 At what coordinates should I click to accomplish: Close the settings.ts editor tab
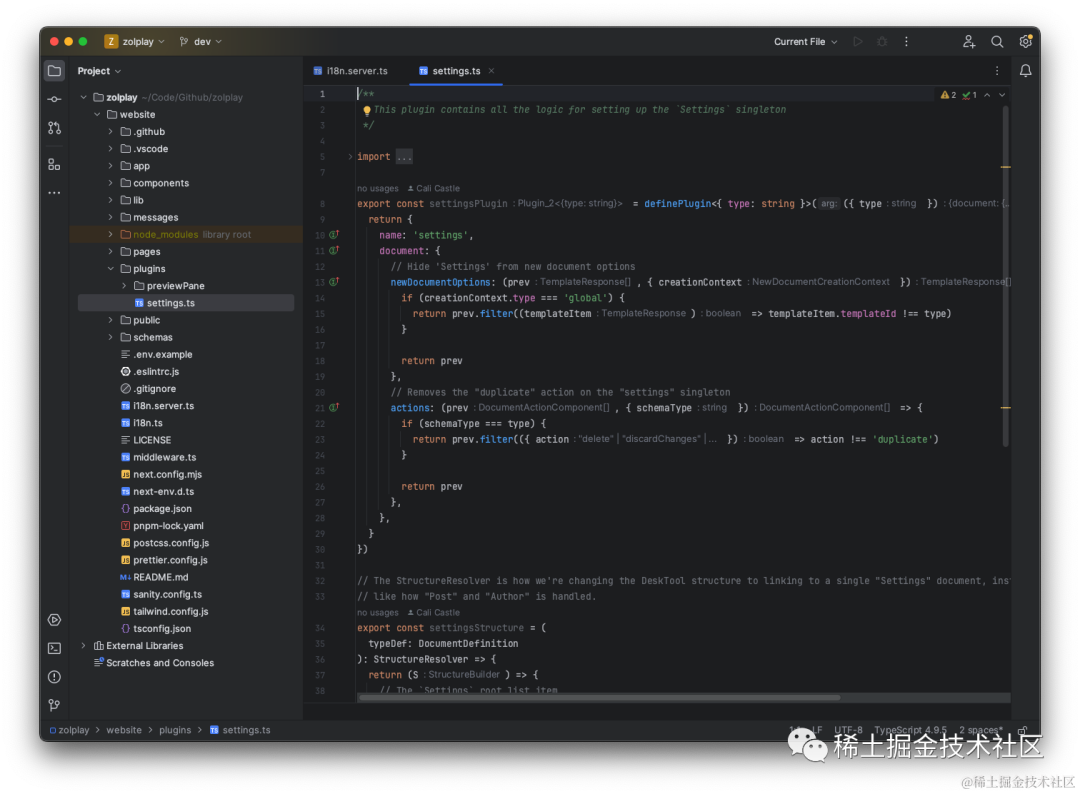[491, 71]
